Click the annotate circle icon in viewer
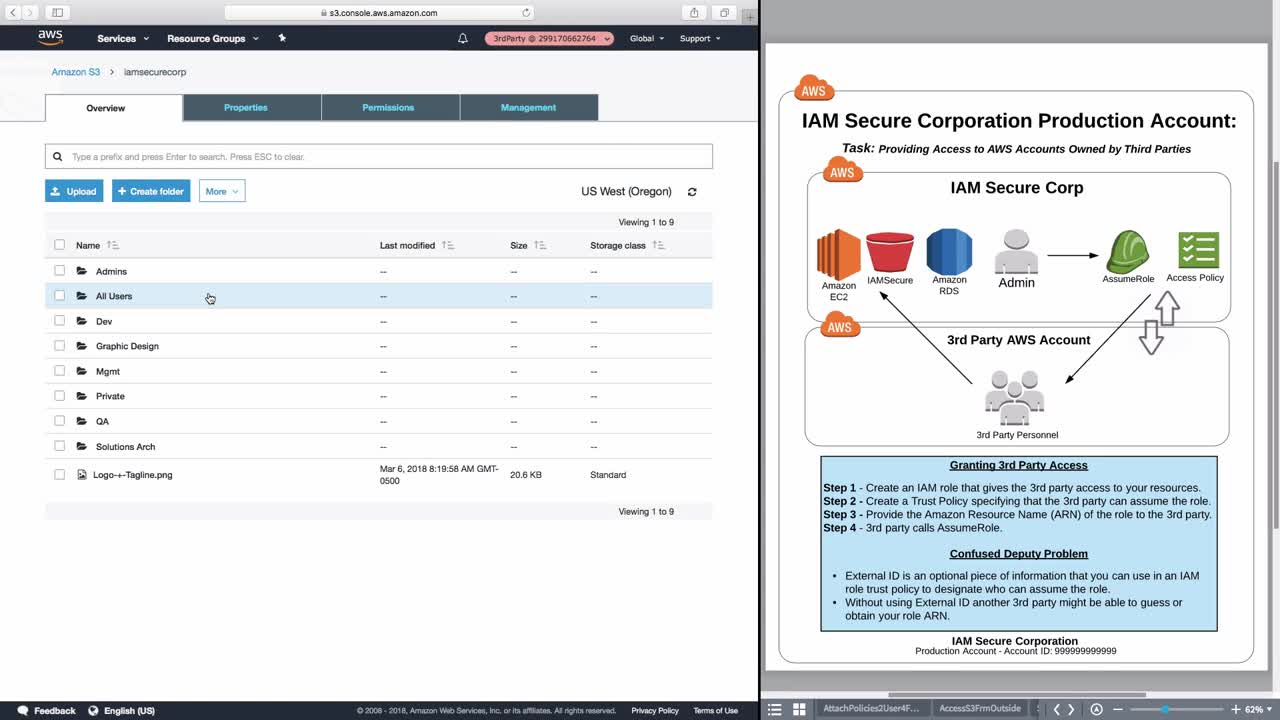 tap(1096, 709)
